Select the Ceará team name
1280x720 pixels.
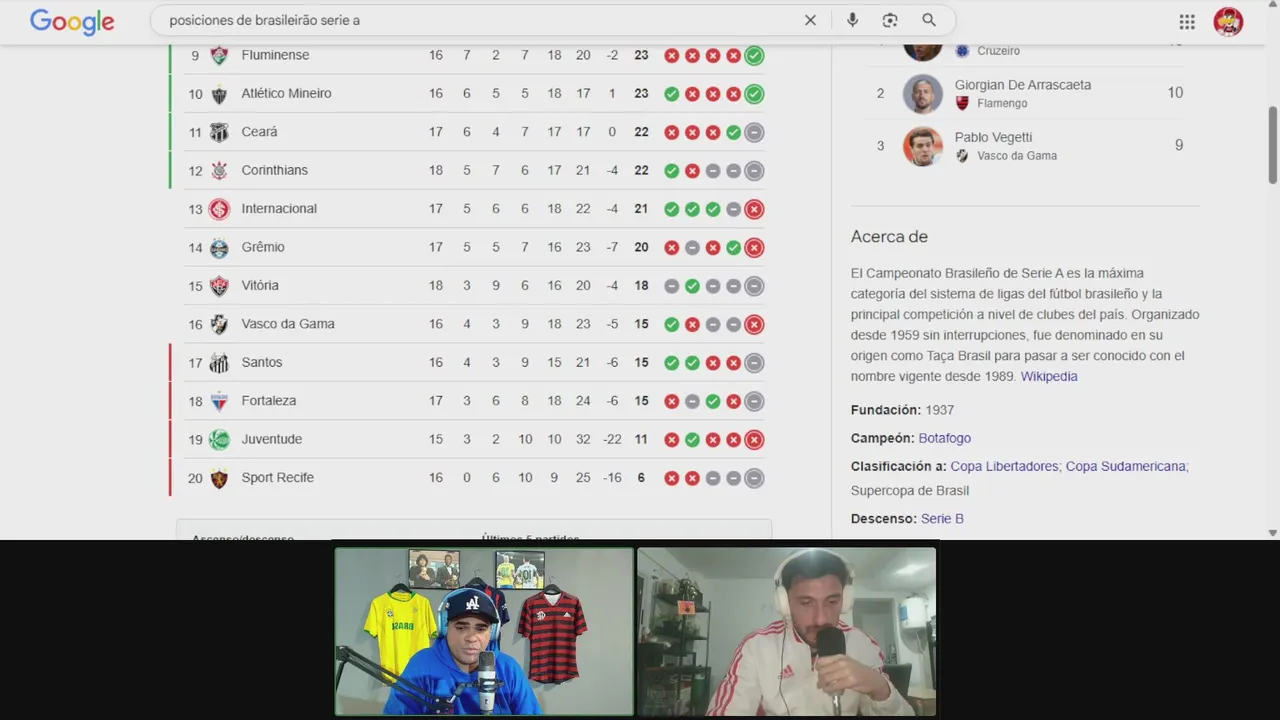click(x=259, y=132)
